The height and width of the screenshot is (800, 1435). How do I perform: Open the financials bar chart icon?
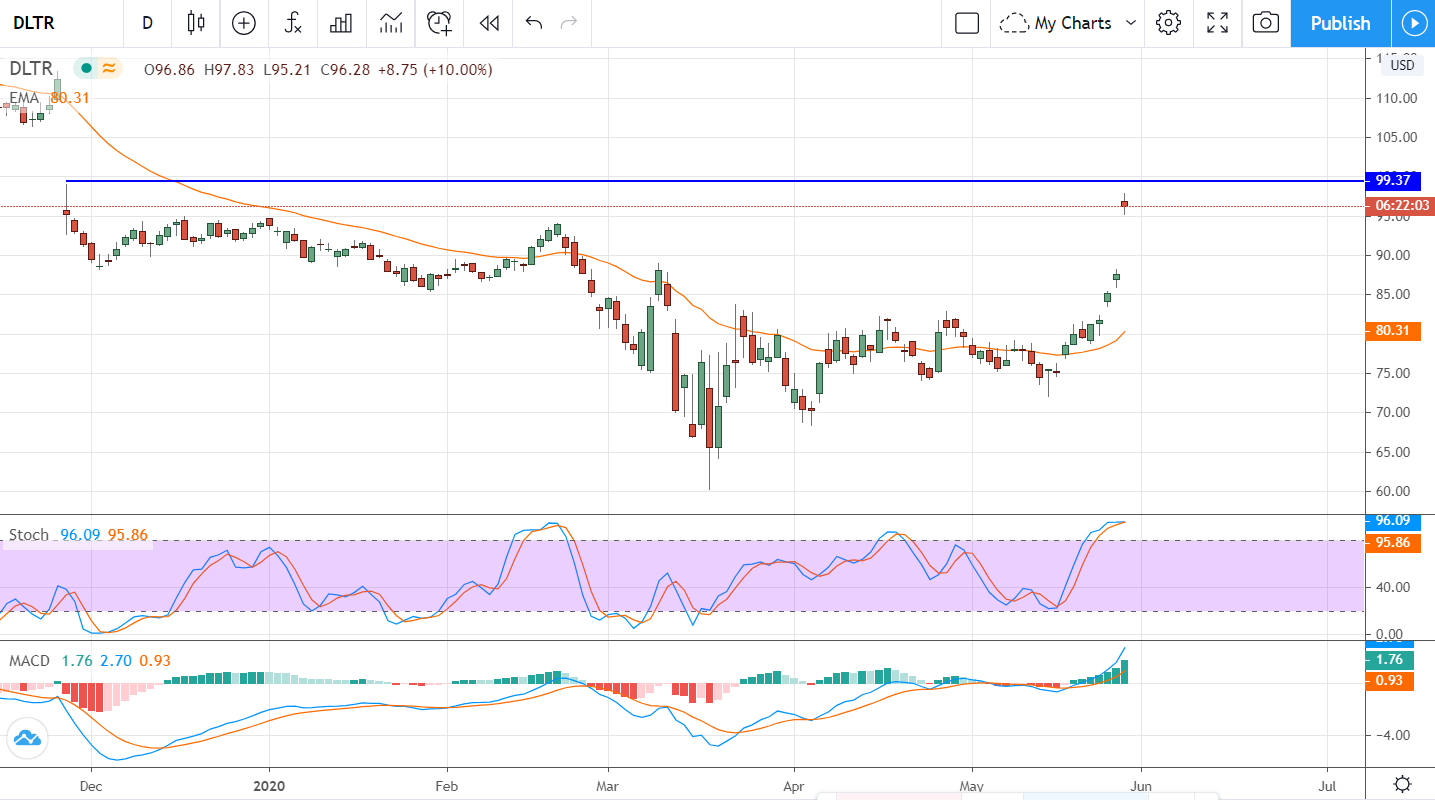(342, 23)
